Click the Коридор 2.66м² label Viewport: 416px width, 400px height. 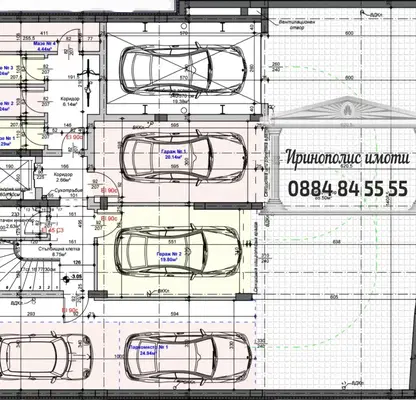click(64, 177)
